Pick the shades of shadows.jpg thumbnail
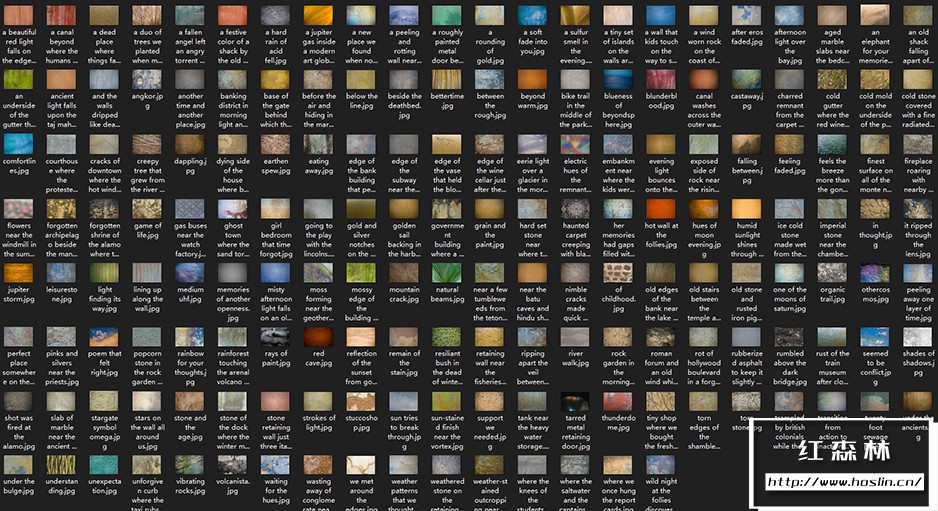This screenshot has width=938, height=511. pos(918,337)
